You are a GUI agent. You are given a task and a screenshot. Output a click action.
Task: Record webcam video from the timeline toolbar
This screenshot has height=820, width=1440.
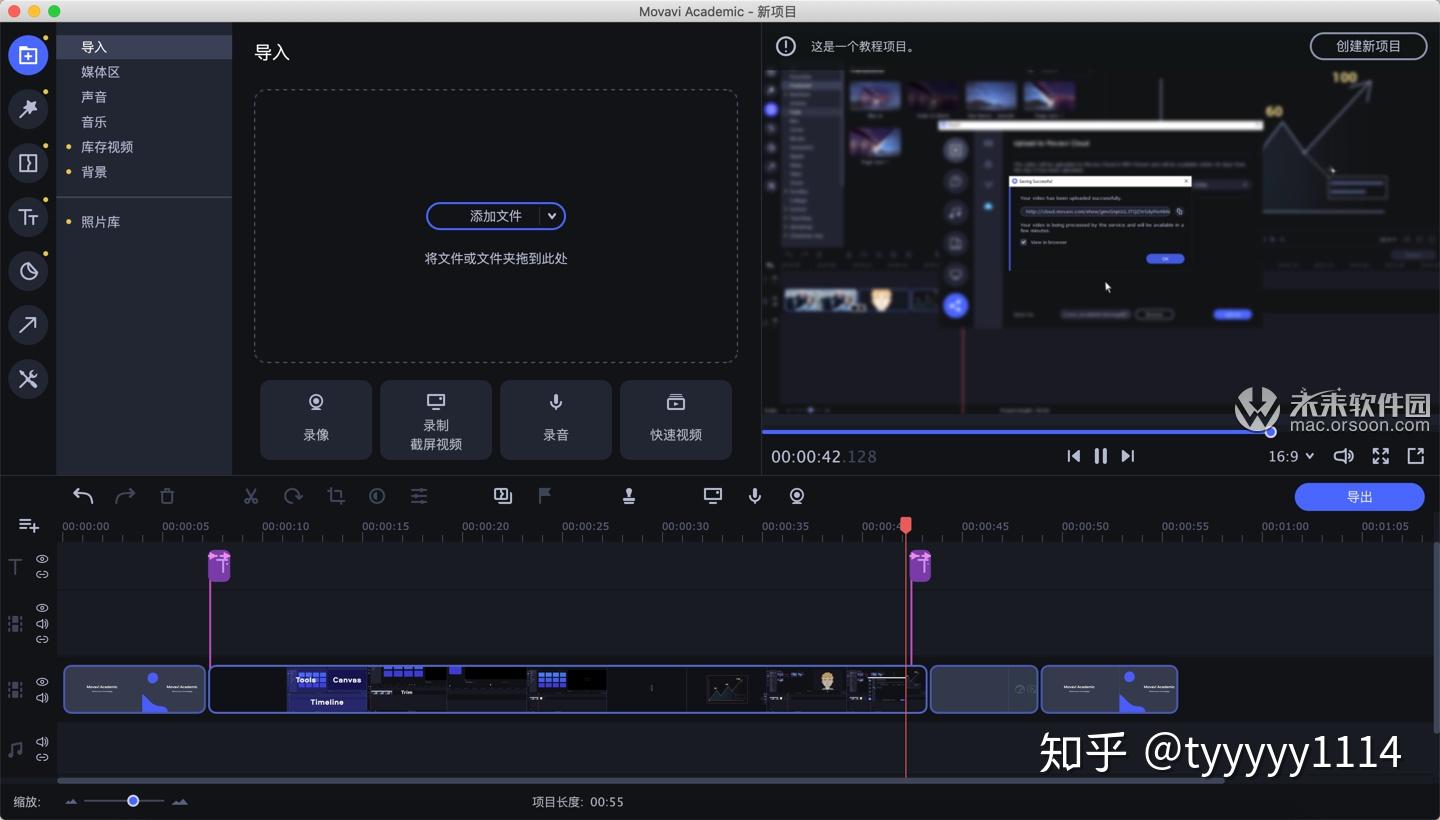click(797, 495)
